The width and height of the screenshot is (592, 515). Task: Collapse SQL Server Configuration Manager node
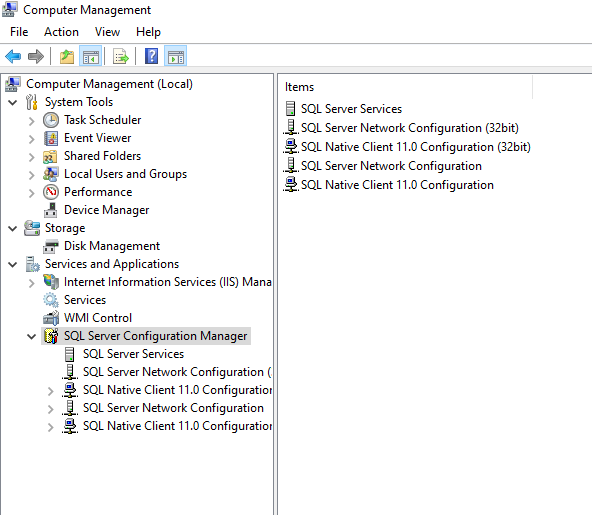tap(32, 336)
